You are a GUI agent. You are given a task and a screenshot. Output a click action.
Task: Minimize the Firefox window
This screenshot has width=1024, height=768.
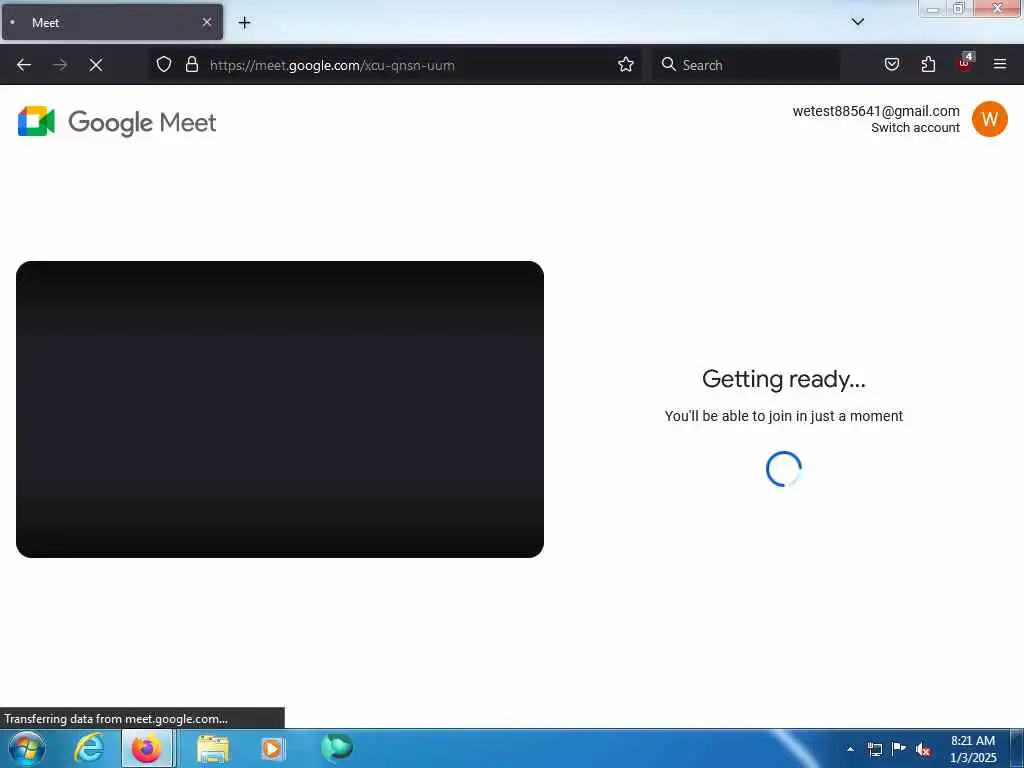pyautogui.click(x=933, y=8)
